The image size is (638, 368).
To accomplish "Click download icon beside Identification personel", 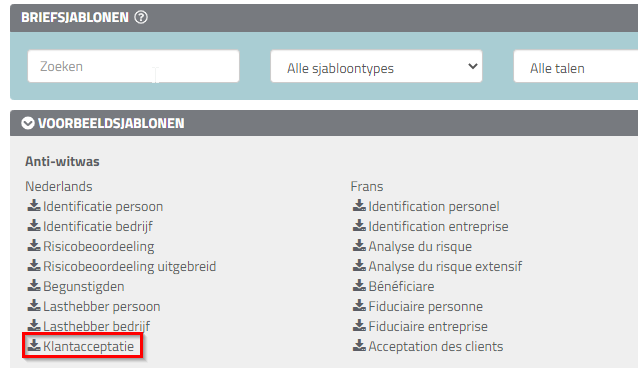I will pos(359,206).
